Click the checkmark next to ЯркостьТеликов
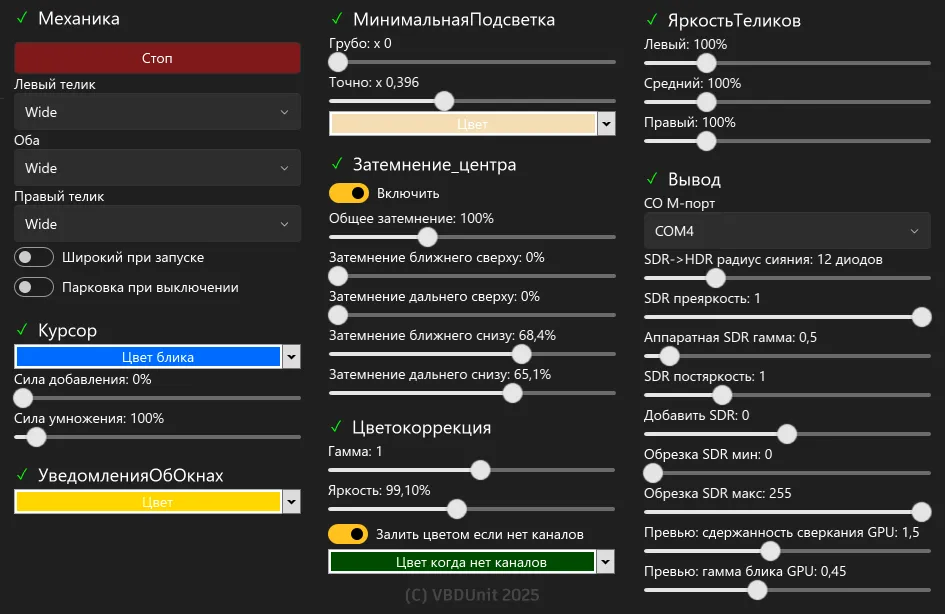 click(652, 20)
